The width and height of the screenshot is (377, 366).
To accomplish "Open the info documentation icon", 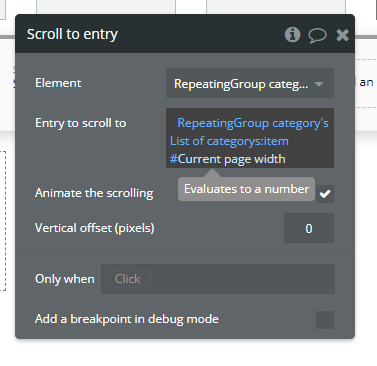I will [x=292, y=34].
